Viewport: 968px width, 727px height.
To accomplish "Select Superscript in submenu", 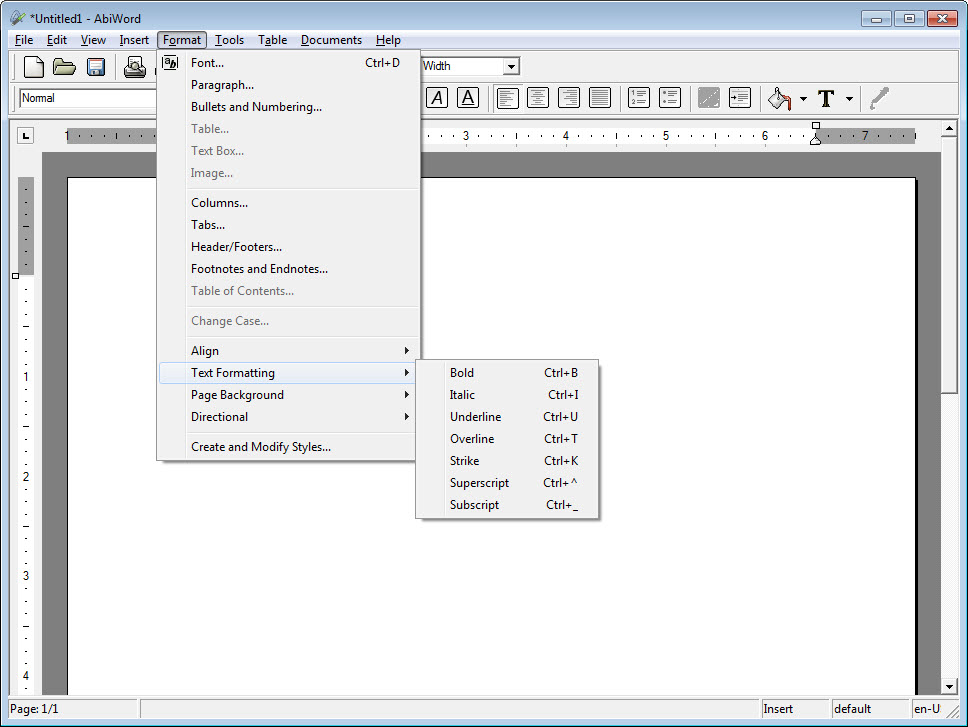I will 507,483.
